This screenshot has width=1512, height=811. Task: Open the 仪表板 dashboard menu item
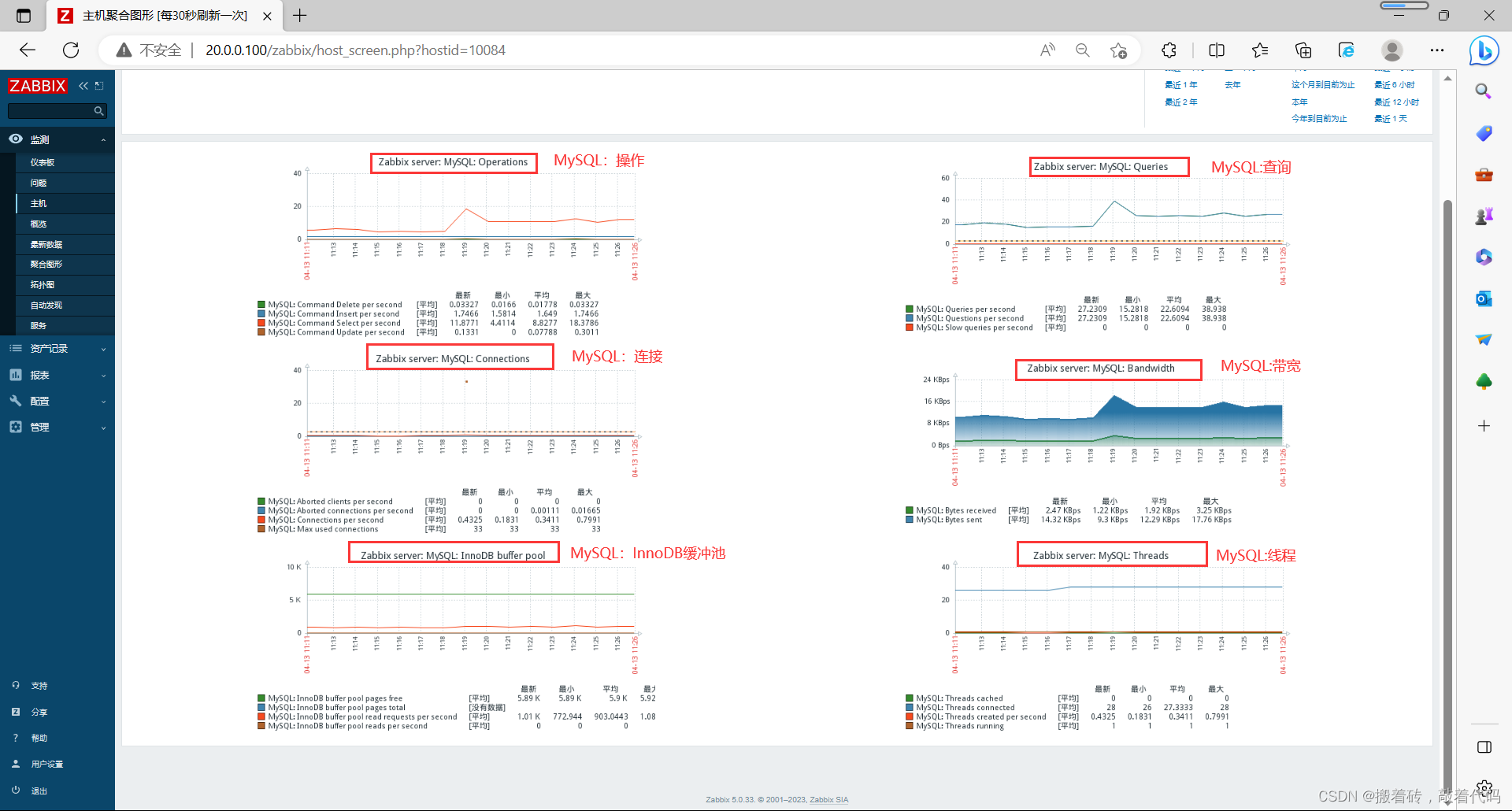[43, 162]
